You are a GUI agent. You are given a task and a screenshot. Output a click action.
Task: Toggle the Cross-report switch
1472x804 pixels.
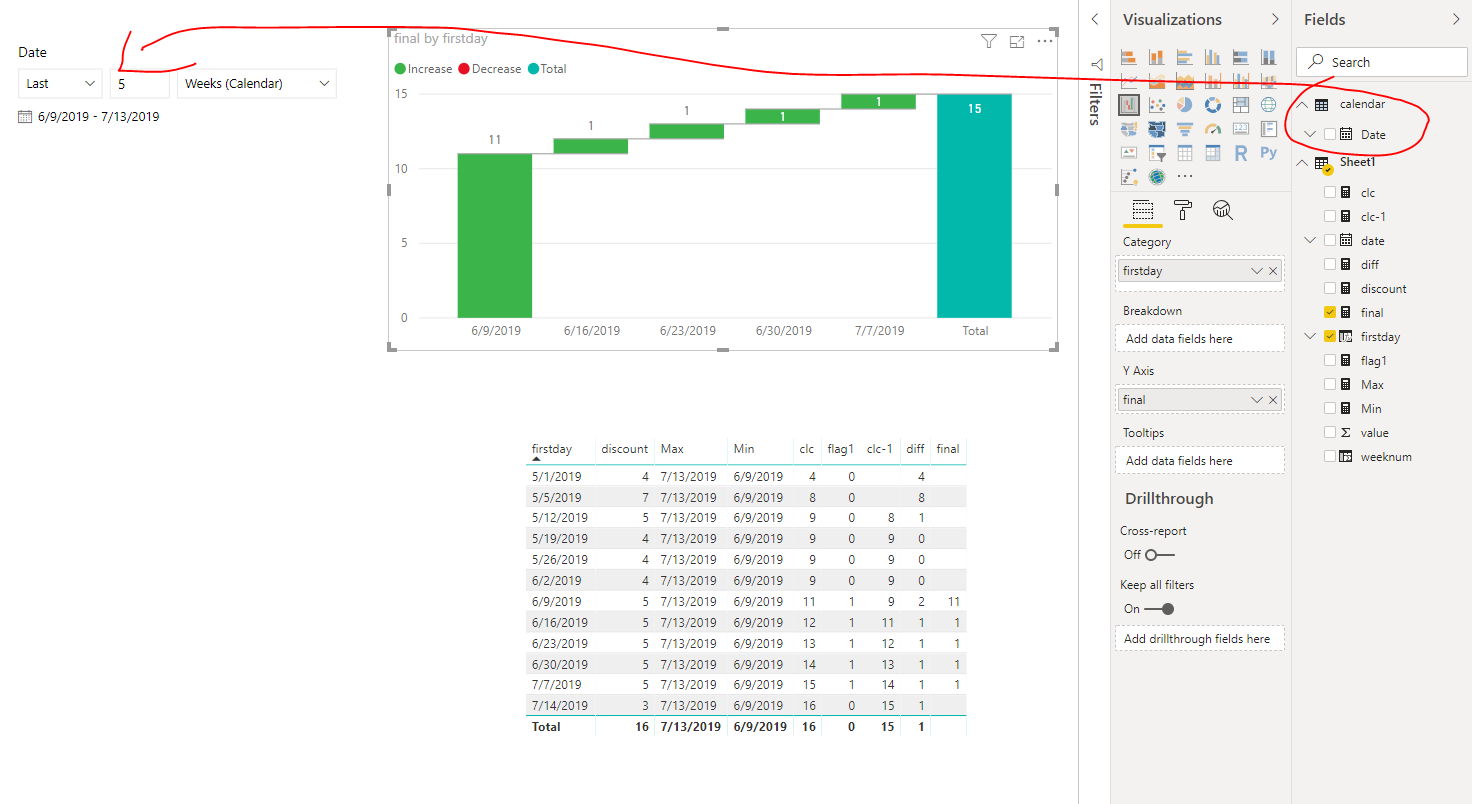(1160, 555)
